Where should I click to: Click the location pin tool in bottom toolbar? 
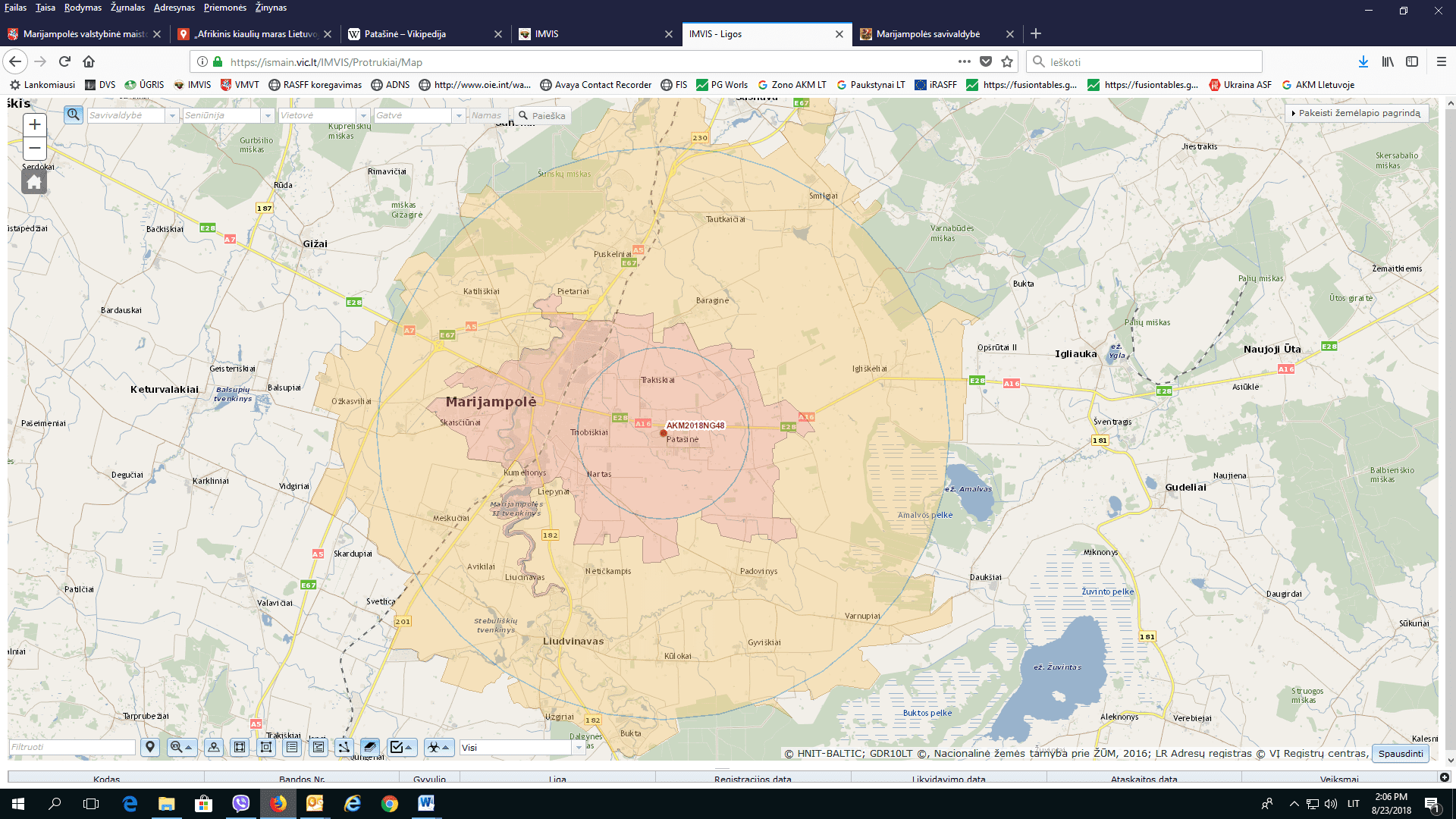(150, 747)
